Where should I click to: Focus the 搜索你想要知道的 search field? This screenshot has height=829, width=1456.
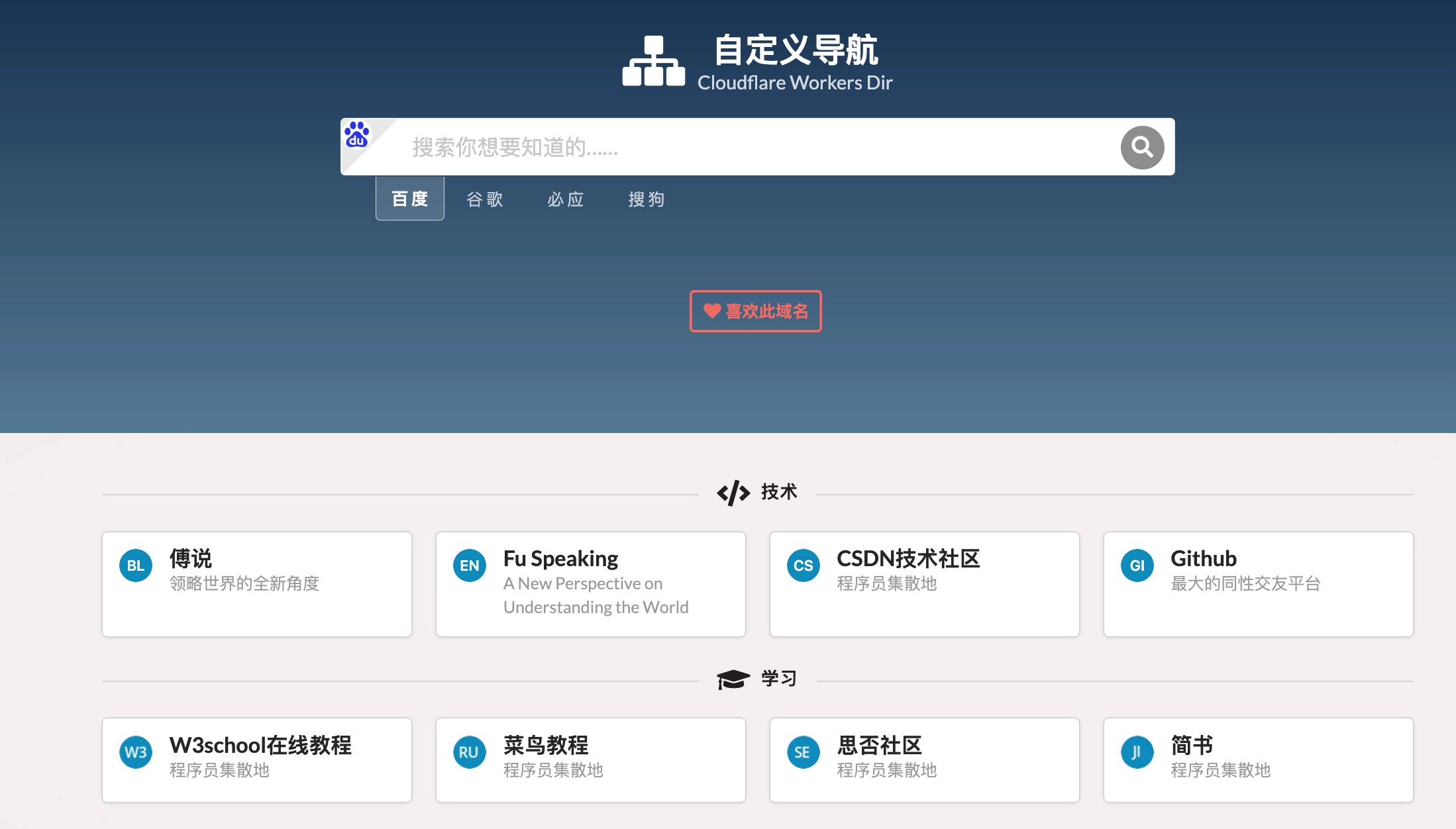tap(755, 147)
